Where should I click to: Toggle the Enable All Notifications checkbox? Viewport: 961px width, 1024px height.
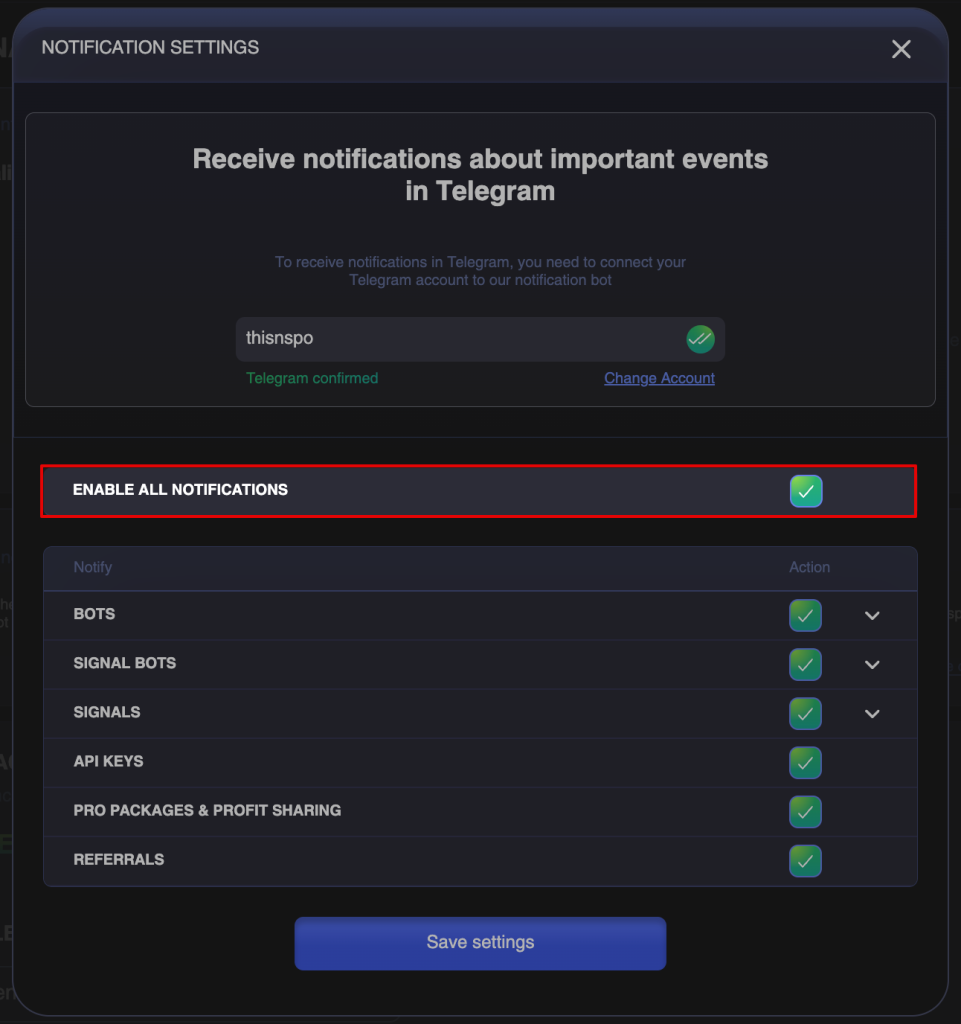(x=806, y=491)
